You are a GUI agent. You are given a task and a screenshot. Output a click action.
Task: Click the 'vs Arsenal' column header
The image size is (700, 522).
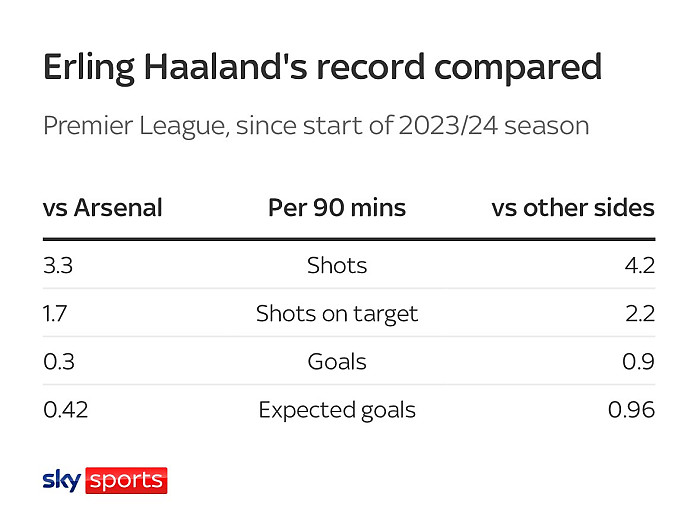102,208
